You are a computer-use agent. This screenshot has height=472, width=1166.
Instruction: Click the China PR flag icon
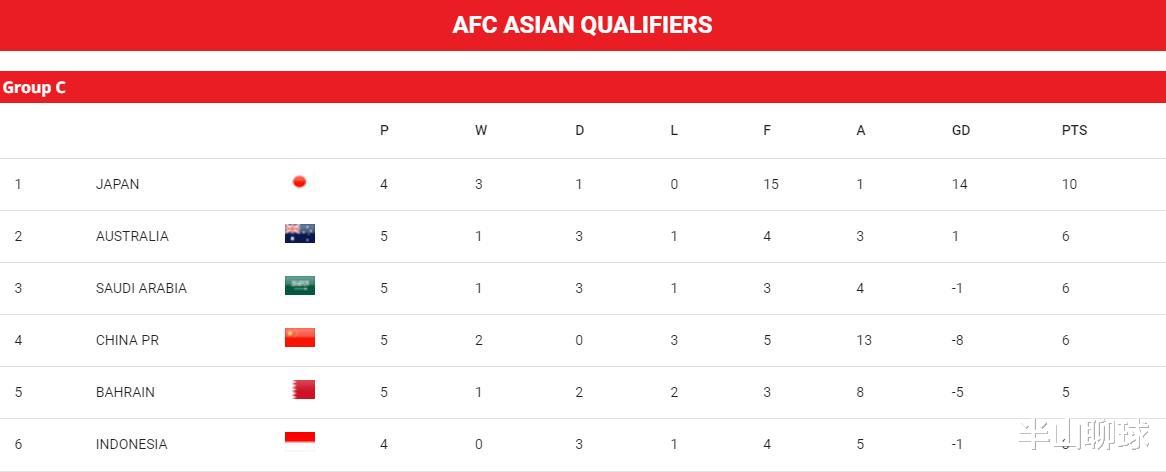tap(300, 337)
